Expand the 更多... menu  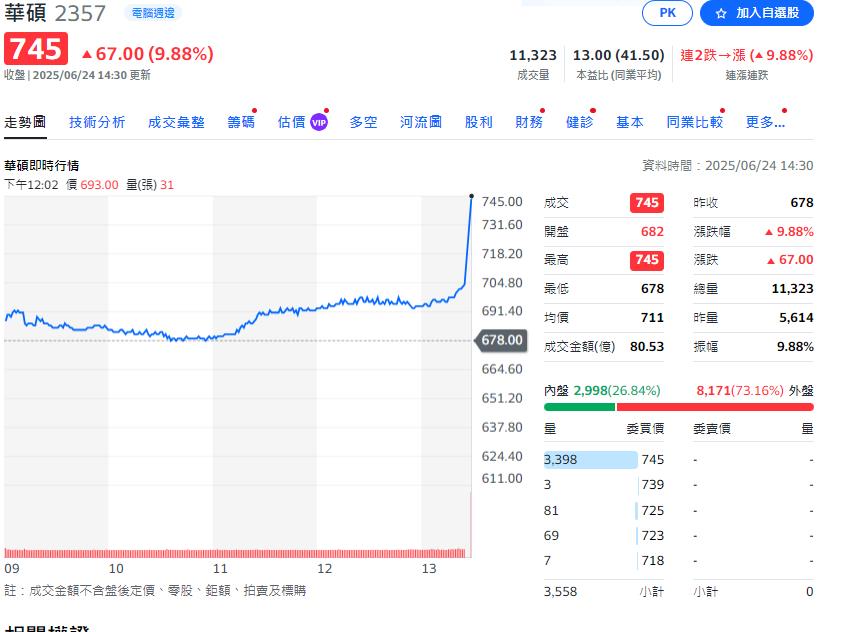click(x=765, y=122)
